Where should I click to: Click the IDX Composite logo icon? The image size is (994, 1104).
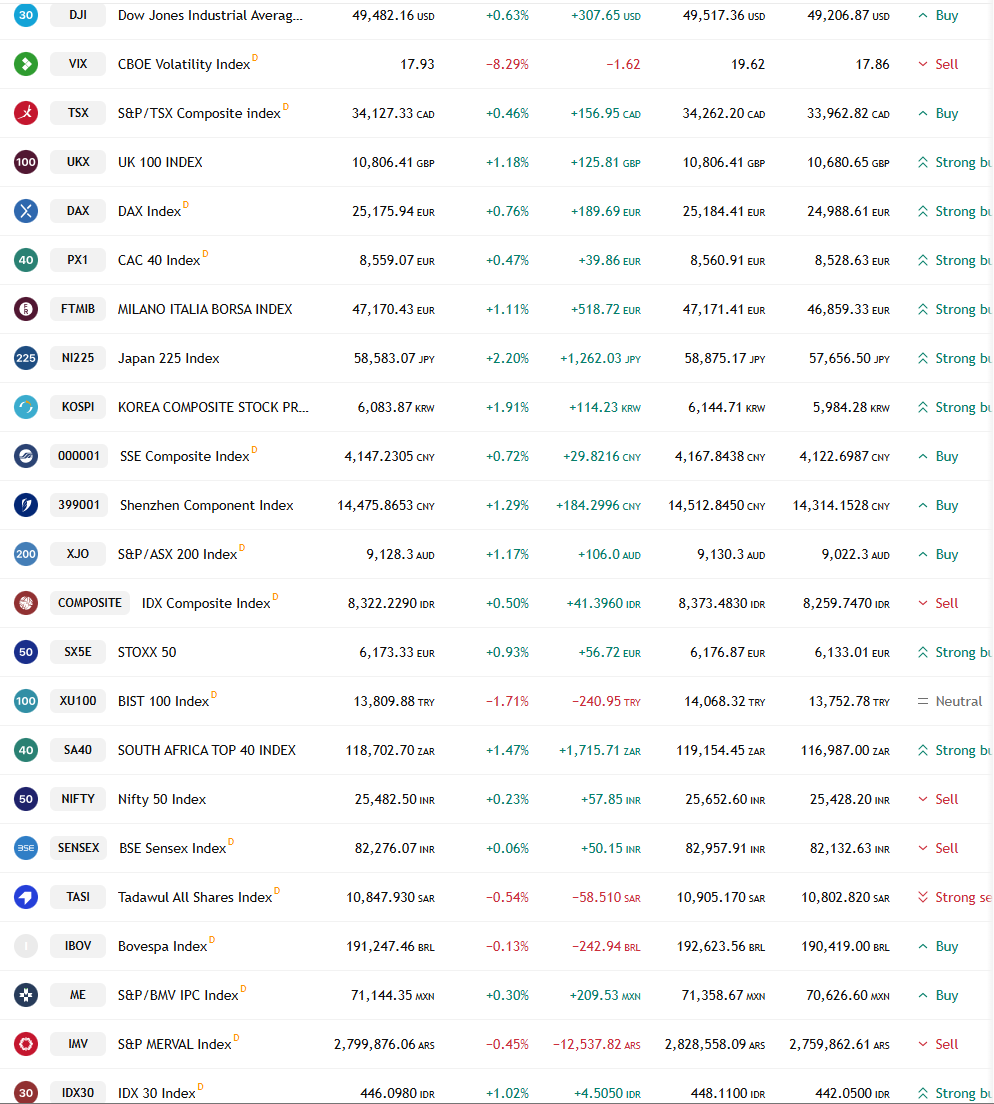point(26,603)
